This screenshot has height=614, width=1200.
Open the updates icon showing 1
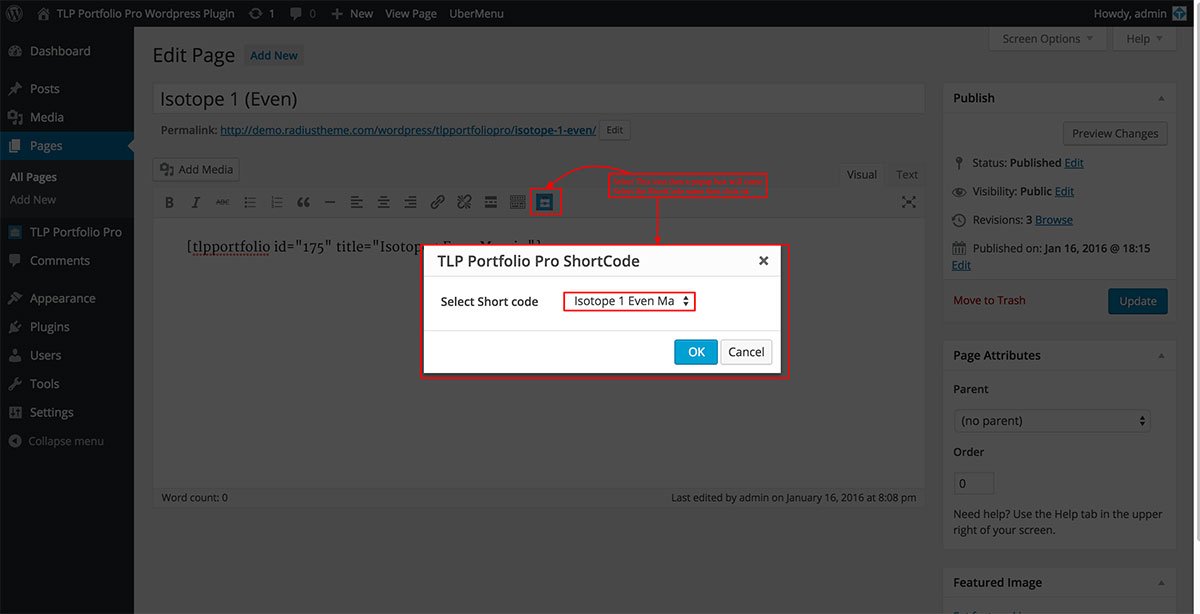pos(262,14)
